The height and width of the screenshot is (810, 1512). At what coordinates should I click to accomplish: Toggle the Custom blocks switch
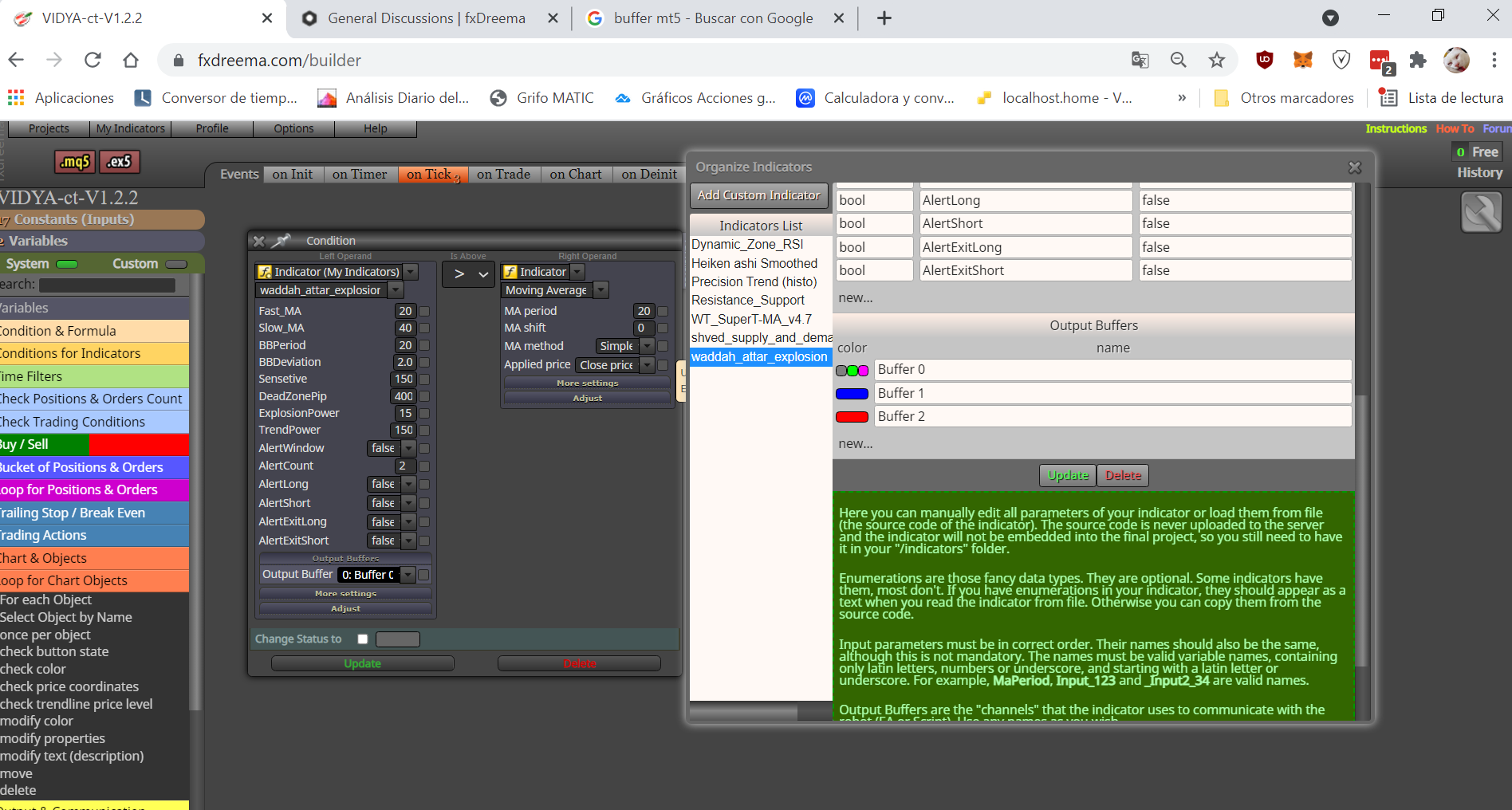point(175,264)
